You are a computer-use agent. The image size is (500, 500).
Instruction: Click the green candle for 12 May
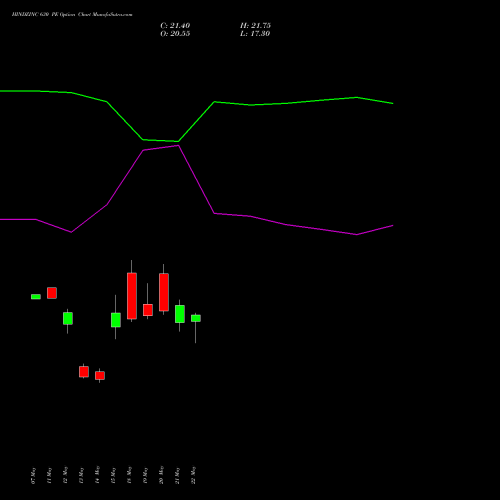pyautogui.click(x=68, y=318)
